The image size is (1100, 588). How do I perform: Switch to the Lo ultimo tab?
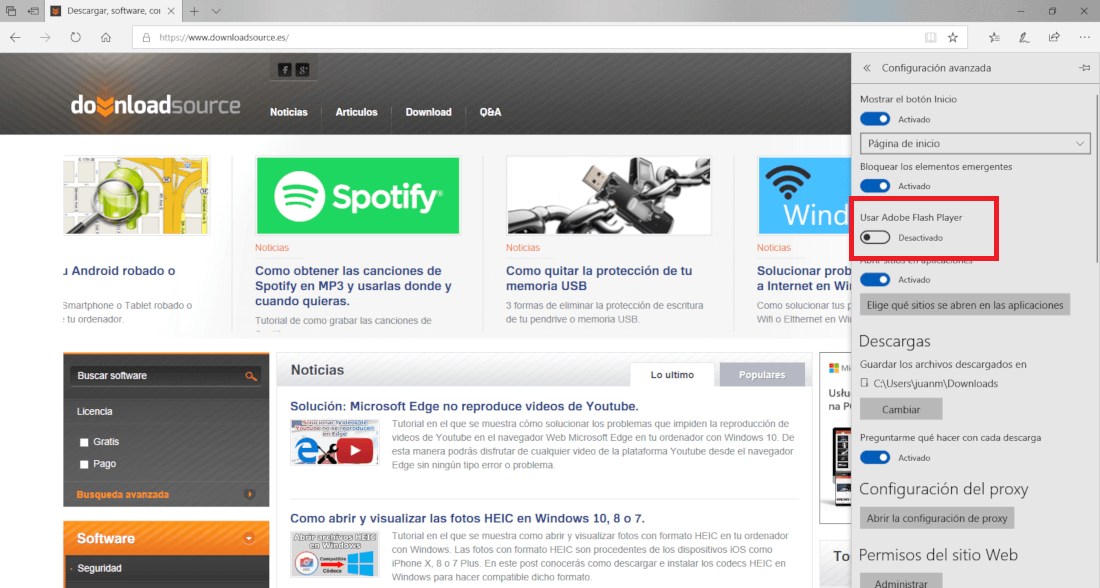(x=672, y=375)
